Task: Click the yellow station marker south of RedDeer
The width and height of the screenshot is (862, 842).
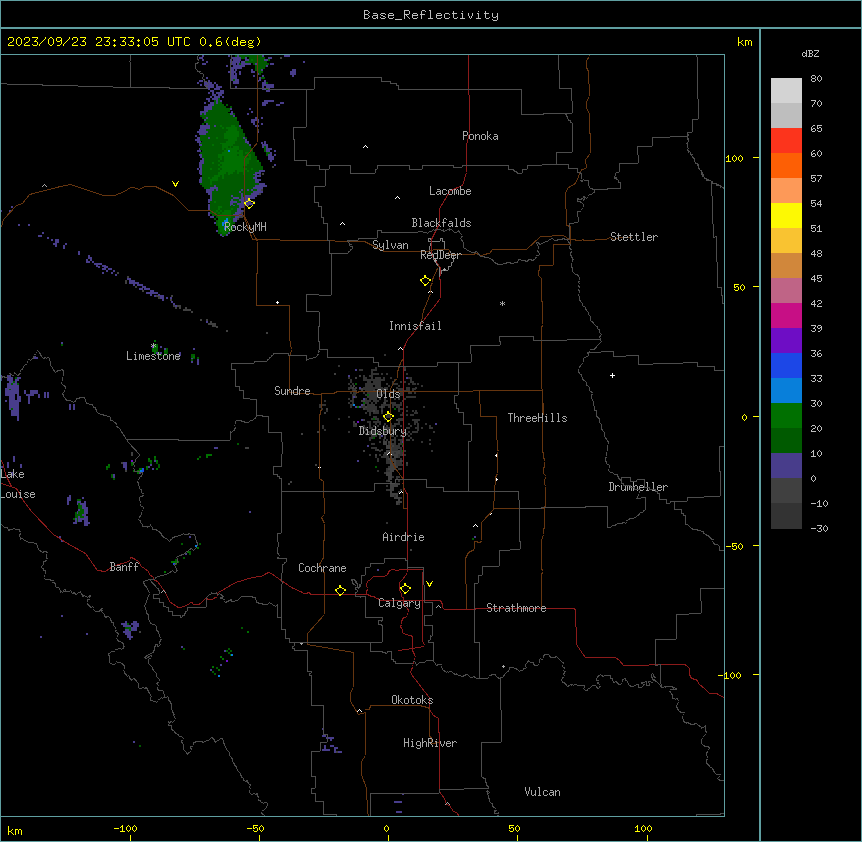Action: coord(426,281)
